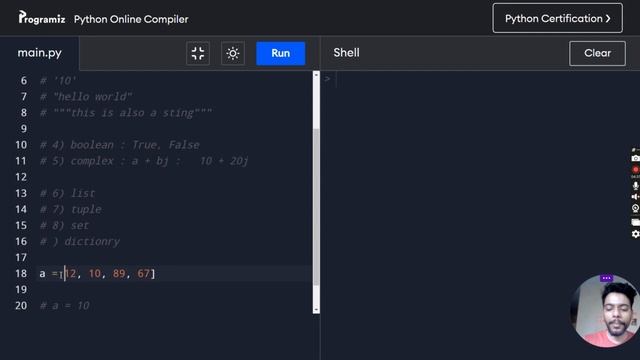Screen dimensions: 640x360
Task: Click line number 17 in gutter
Action: (21, 258)
